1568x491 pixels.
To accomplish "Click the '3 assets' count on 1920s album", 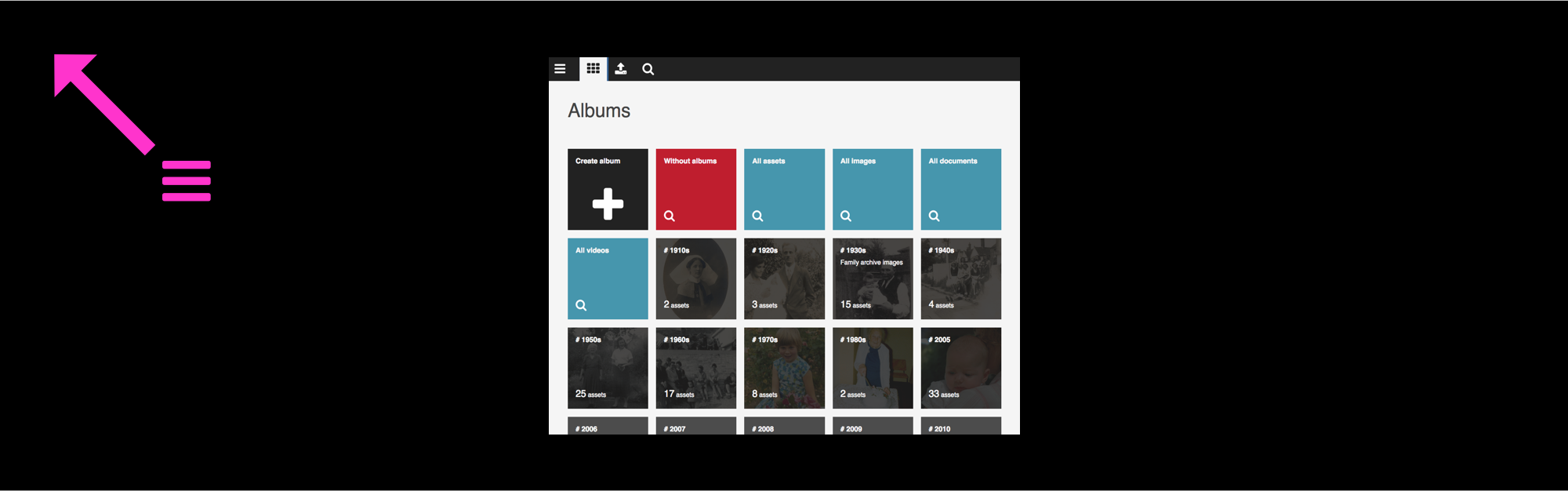I will point(764,304).
